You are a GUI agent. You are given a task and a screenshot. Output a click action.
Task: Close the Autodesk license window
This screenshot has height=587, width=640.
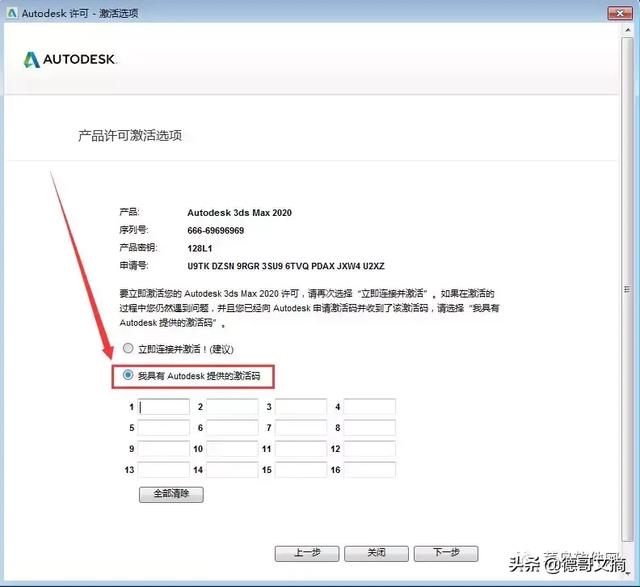pyautogui.click(x=620, y=13)
